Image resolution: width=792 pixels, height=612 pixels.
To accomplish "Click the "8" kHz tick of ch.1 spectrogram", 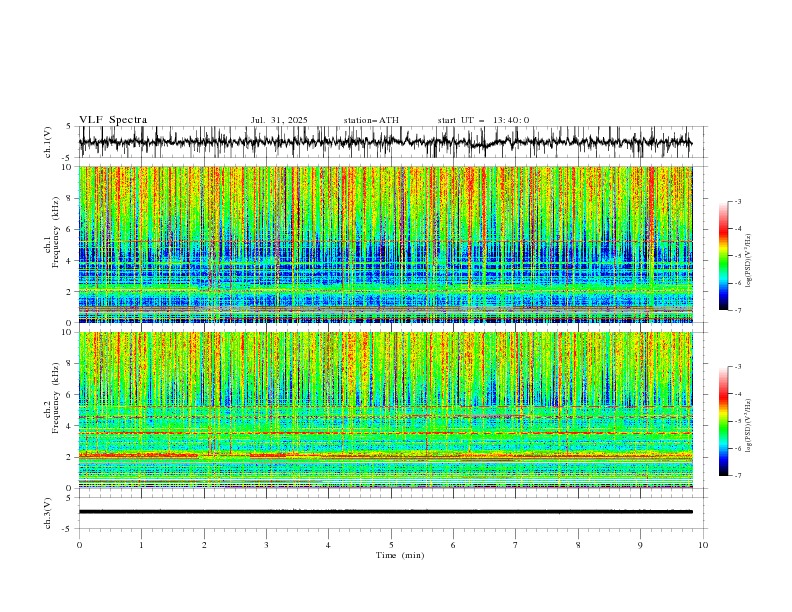I will click(69, 198).
